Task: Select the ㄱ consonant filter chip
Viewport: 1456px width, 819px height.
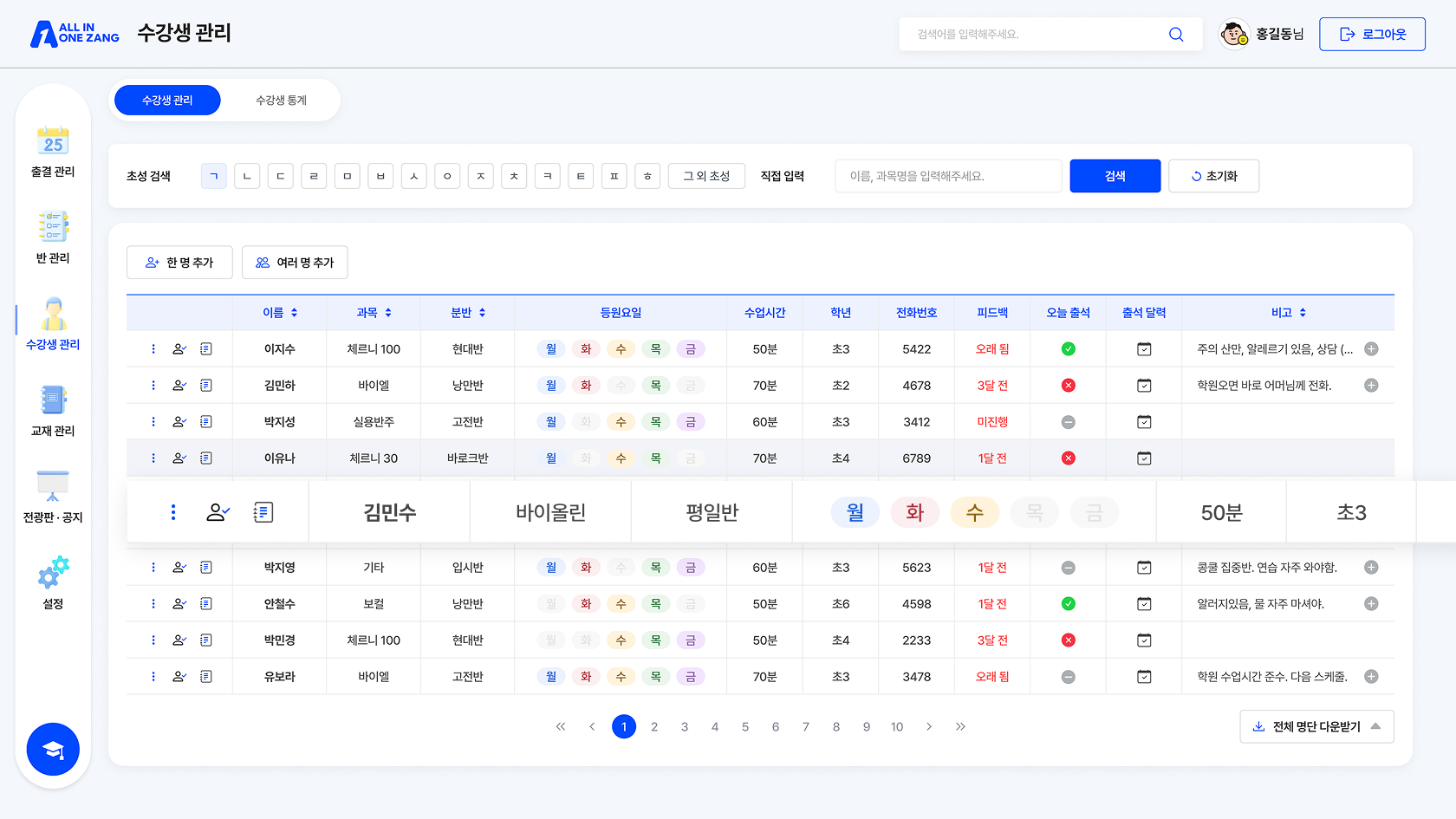Action: click(213, 175)
